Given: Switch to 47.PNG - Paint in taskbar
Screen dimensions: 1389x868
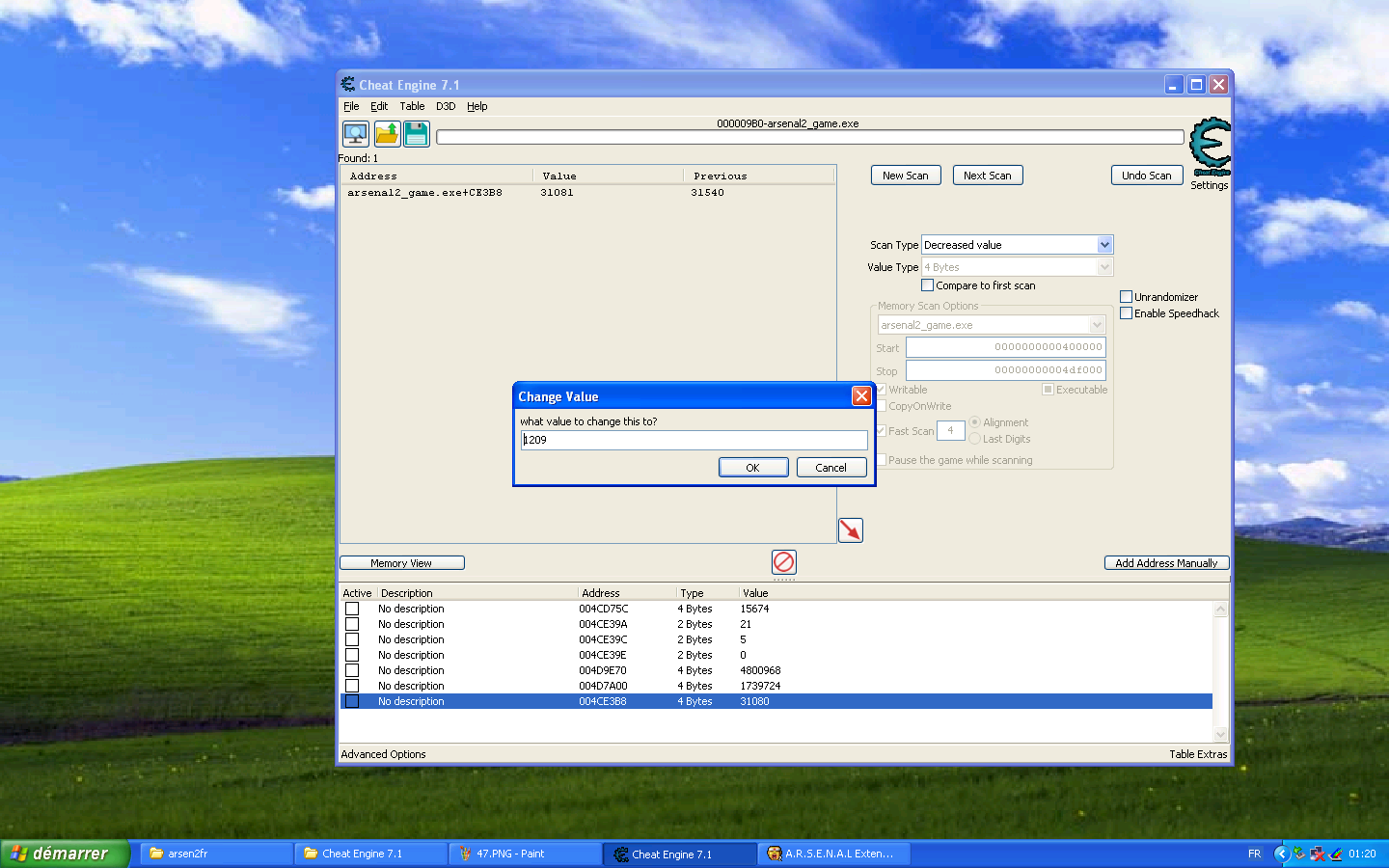Looking at the screenshot, I should (x=526, y=854).
